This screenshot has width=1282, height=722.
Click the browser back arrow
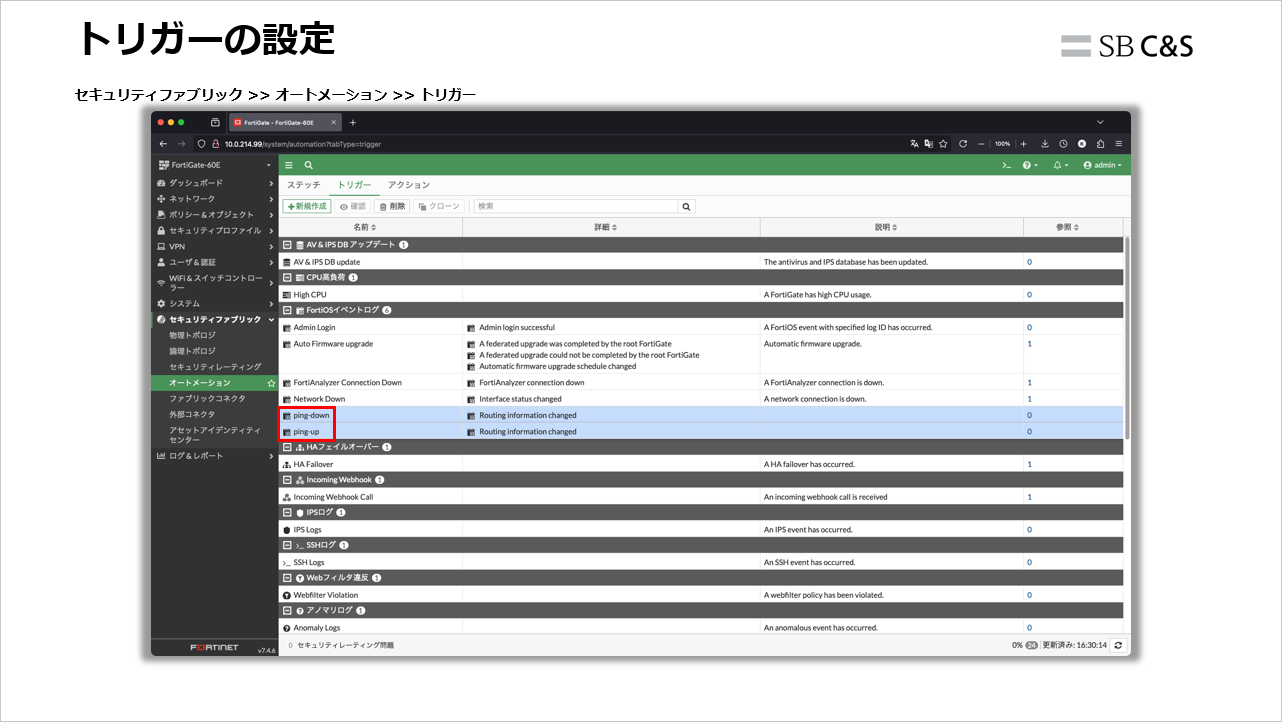163,144
